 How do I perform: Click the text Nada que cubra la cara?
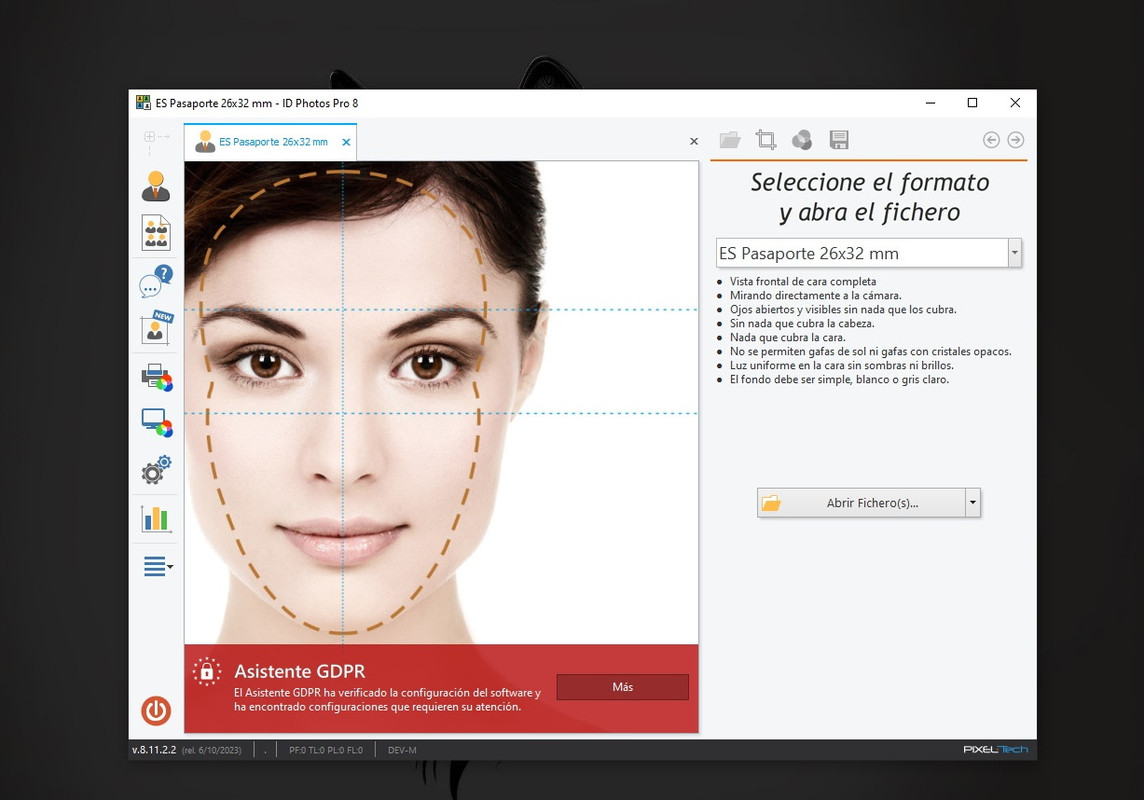pyautogui.click(x=787, y=337)
